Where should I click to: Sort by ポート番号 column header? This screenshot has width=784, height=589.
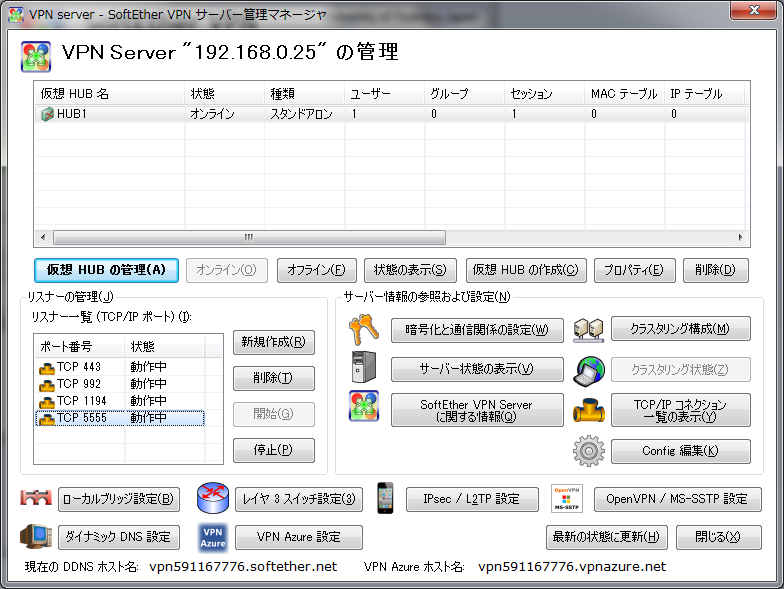click(x=80, y=346)
